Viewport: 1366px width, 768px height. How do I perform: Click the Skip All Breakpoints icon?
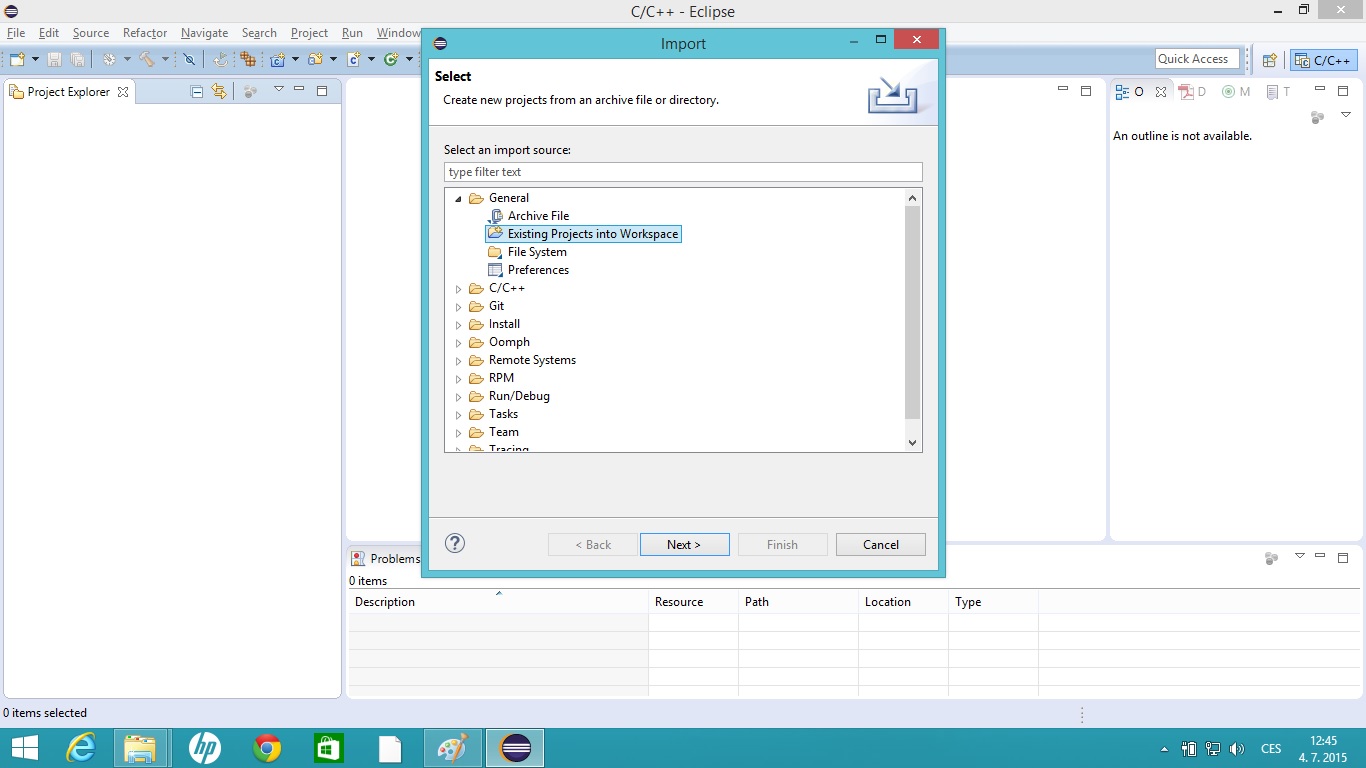[x=189, y=60]
